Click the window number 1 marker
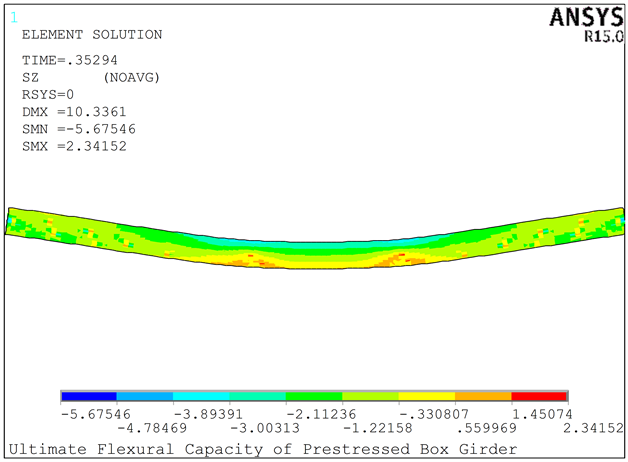Image resolution: width=628 pixels, height=462 pixels. point(13,16)
